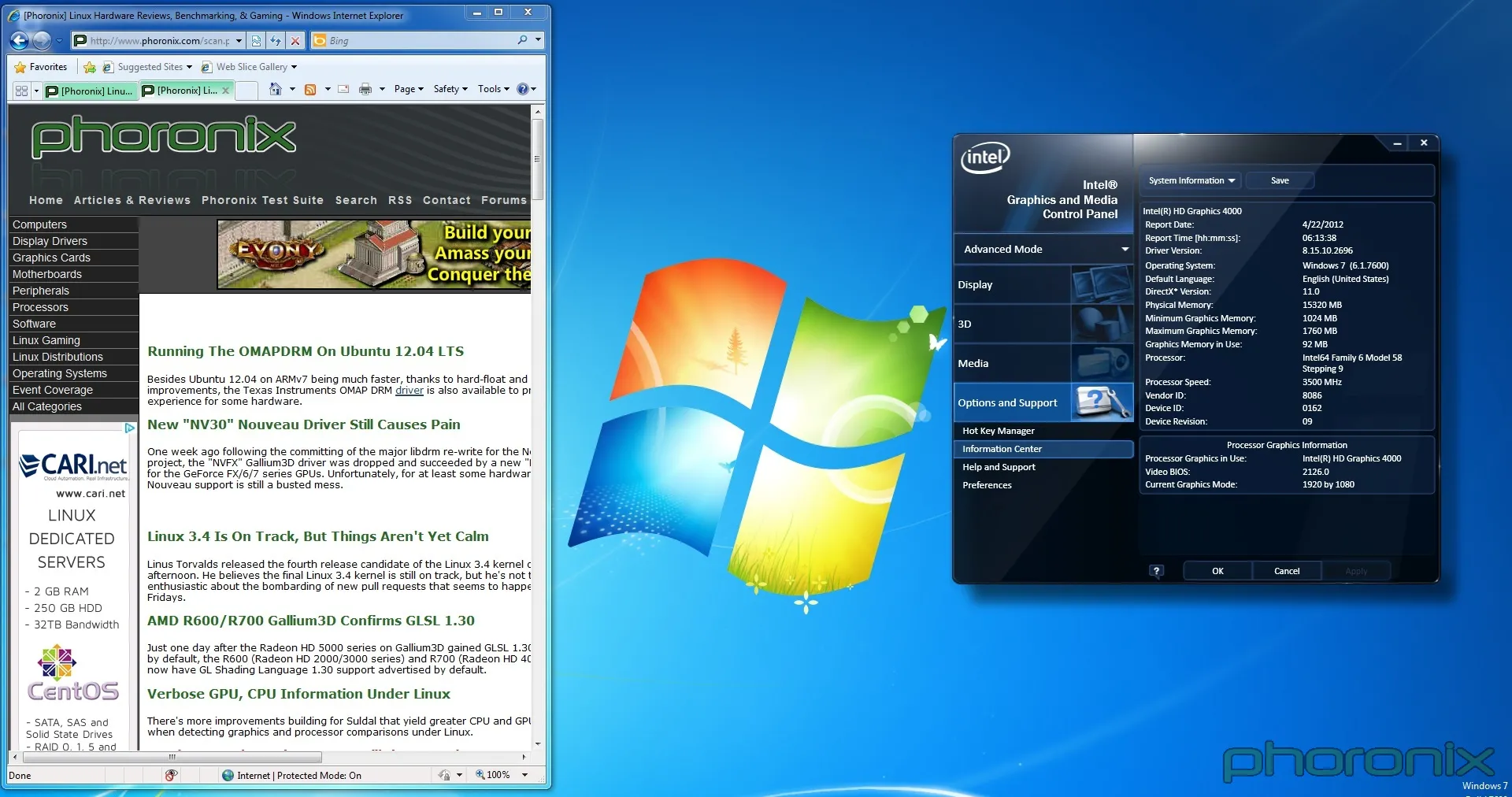Click the Refresh icon next to address bar
1512x797 pixels.
pos(276,40)
